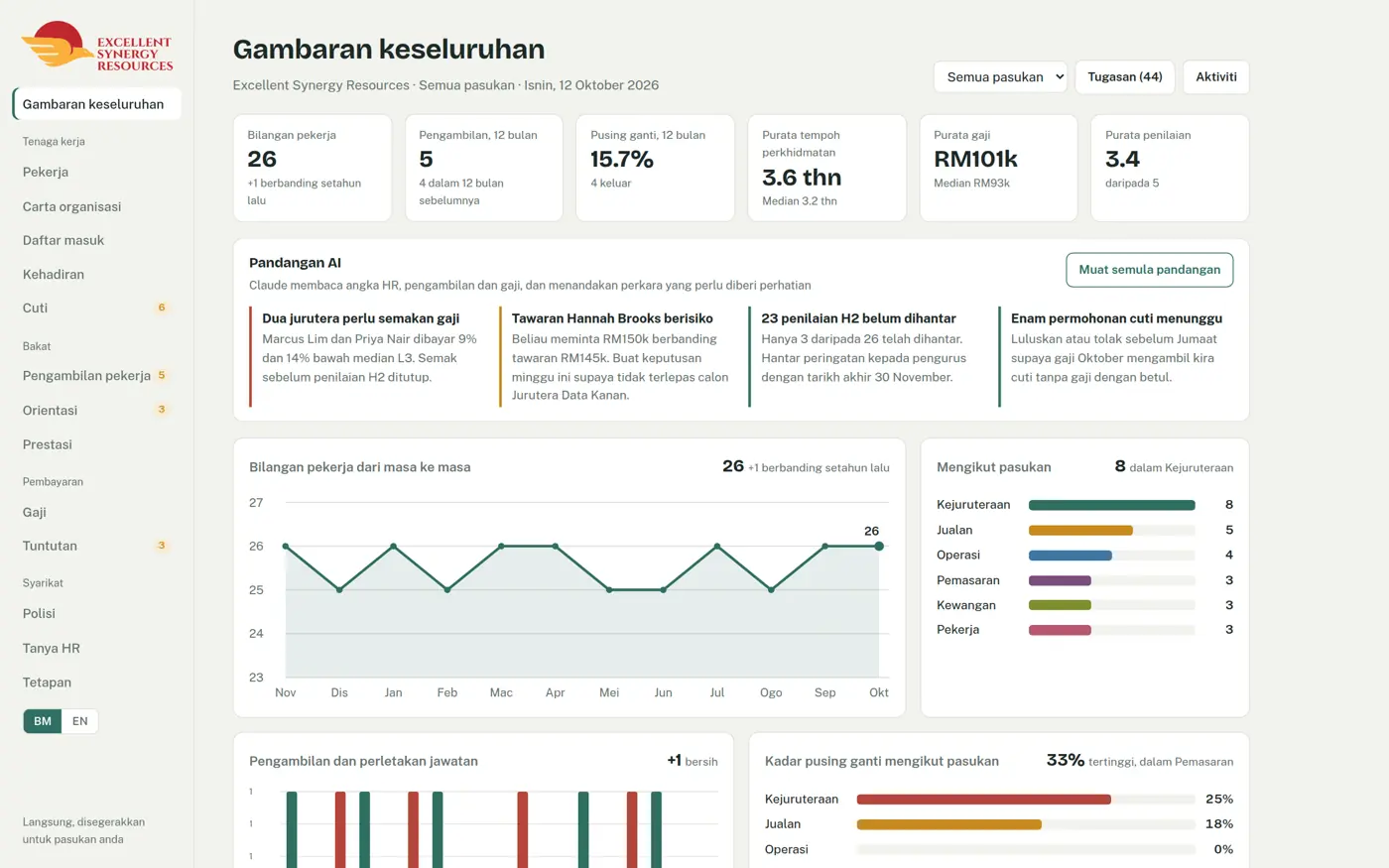Go to Orientasi in the sidebar
This screenshot has height=868, width=1389.
[96, 410]
